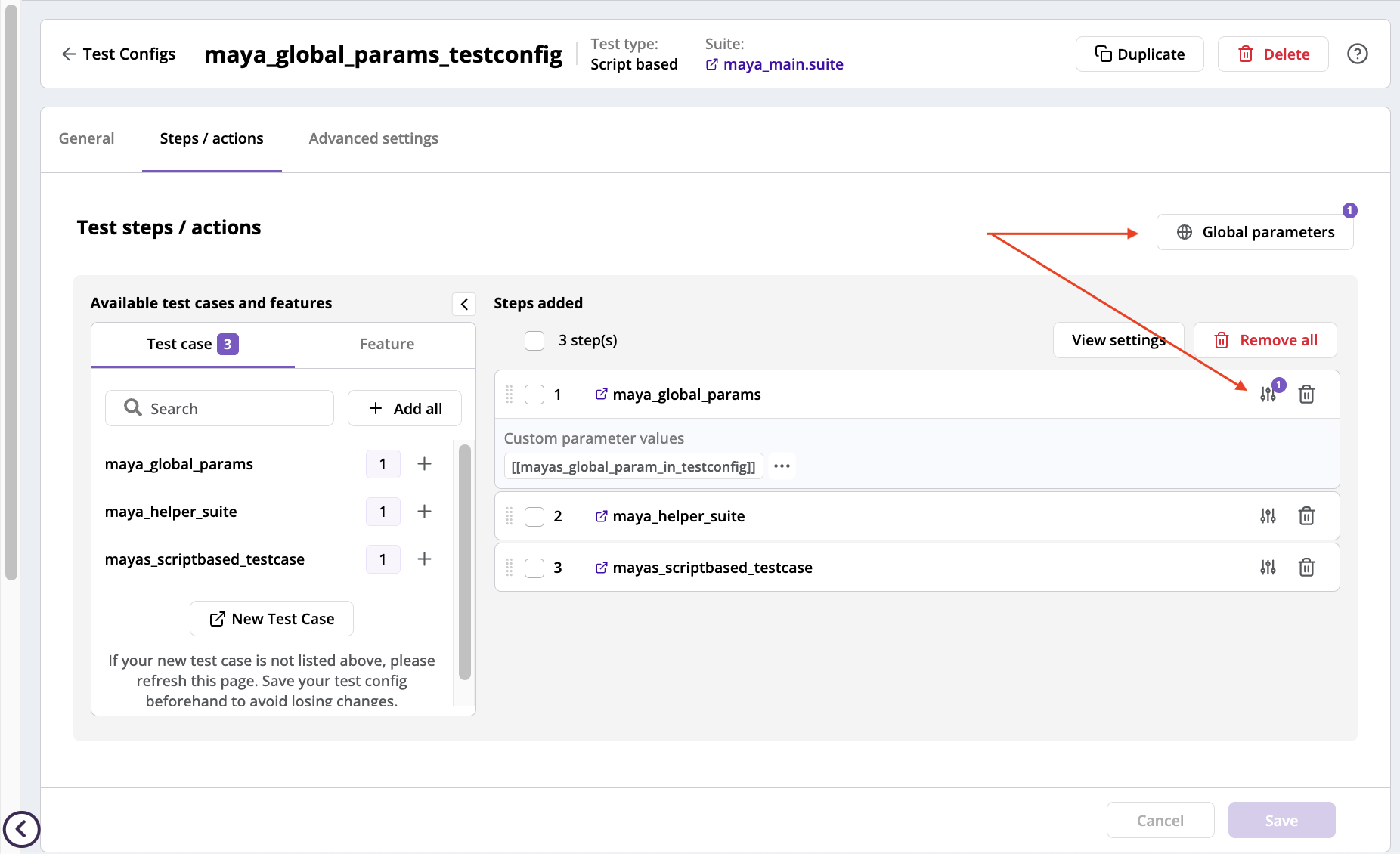Collapse the Available test cases panel
The height and width of the screenshot is (854, 1400).
(463, 303)
